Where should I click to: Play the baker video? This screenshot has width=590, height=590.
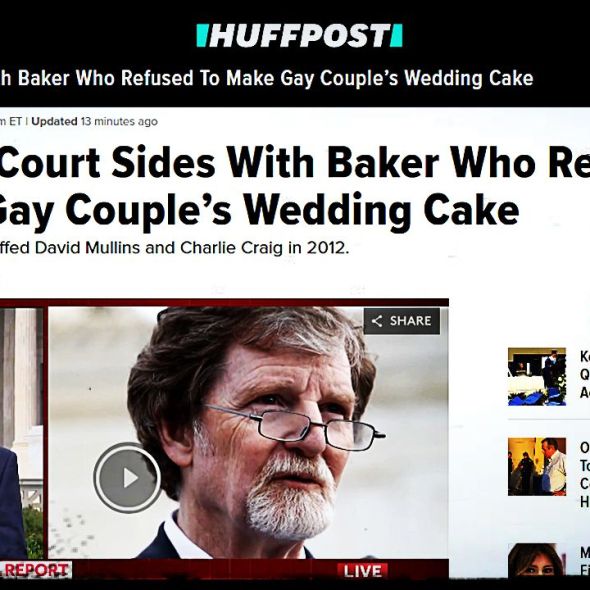click(128, 477)
